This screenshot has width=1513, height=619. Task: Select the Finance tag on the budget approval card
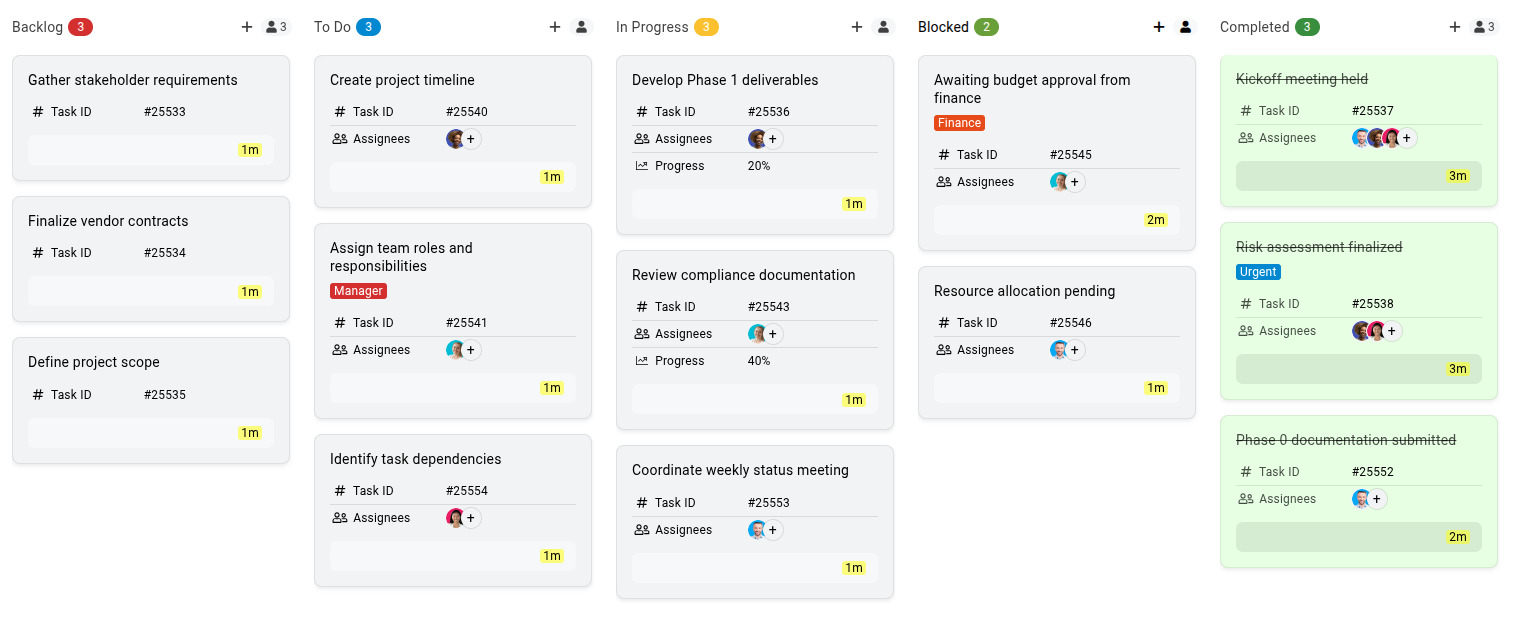coord(959,123)
